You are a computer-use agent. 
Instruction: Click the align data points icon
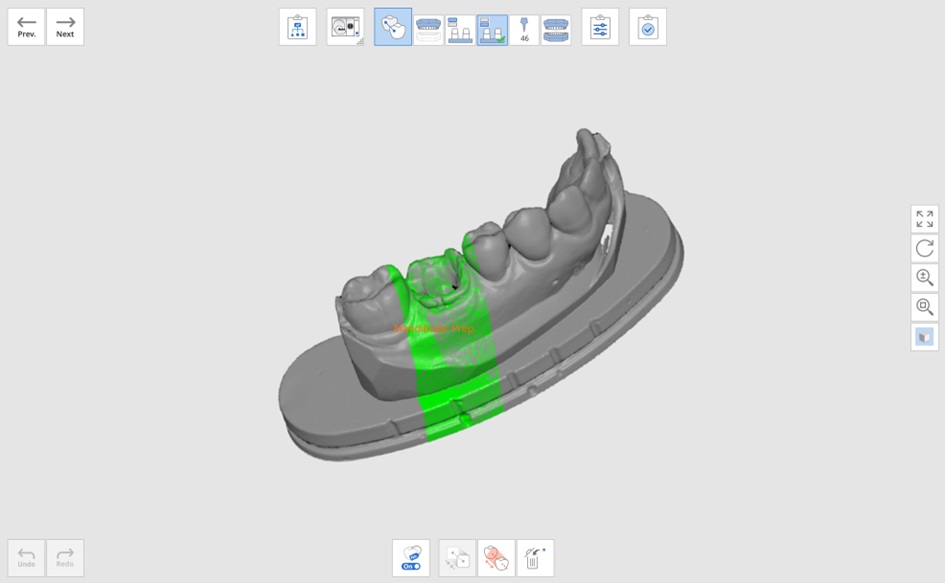click(457, 558)
